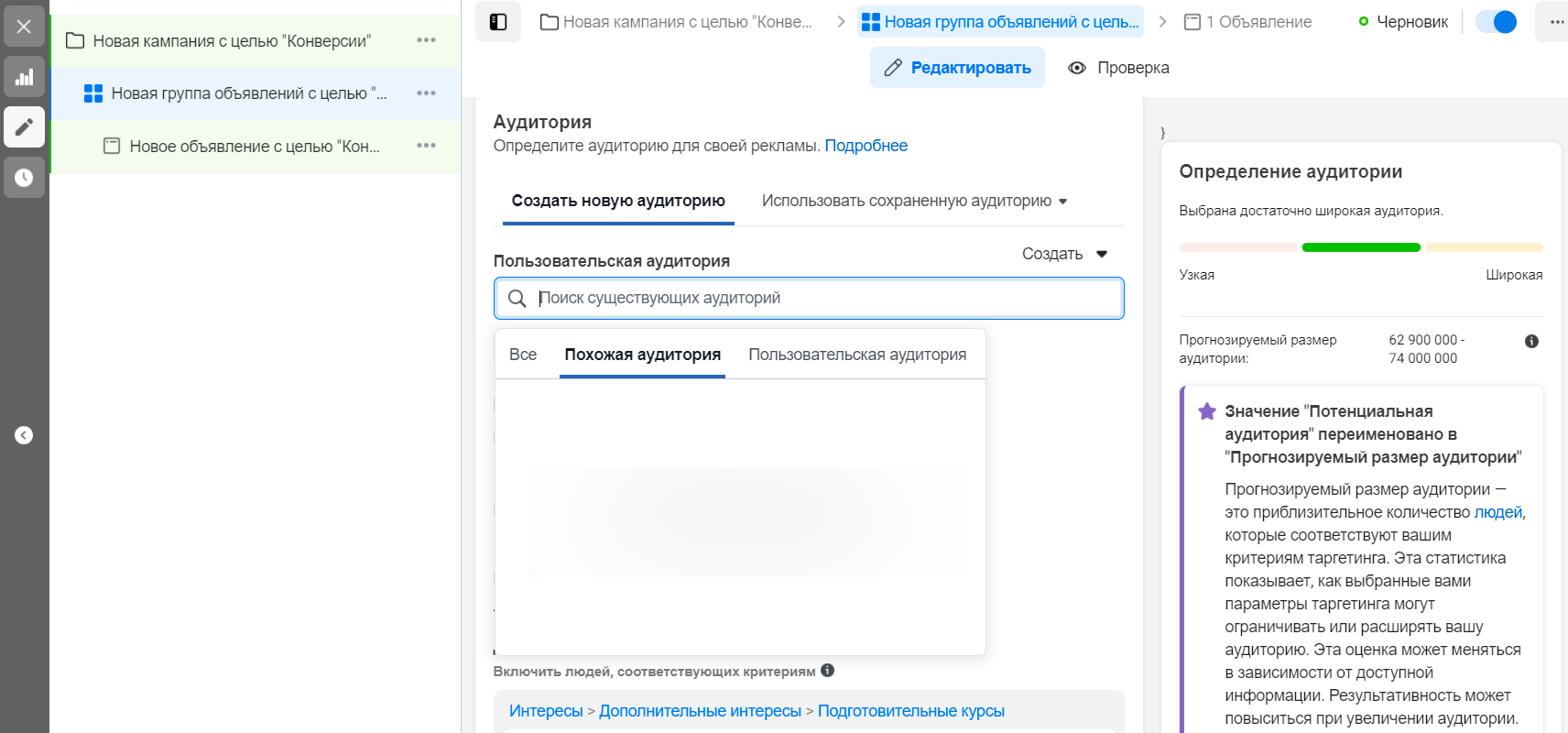Click the Редактировать button
Viewport: 1568px width, 733px height.
pos(957,68)
